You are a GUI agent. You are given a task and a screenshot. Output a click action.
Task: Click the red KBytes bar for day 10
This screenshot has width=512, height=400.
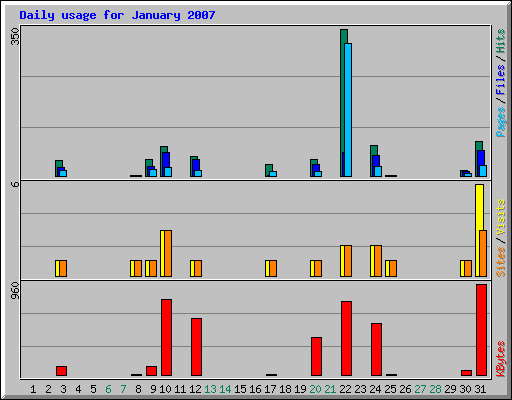(166, 337)
